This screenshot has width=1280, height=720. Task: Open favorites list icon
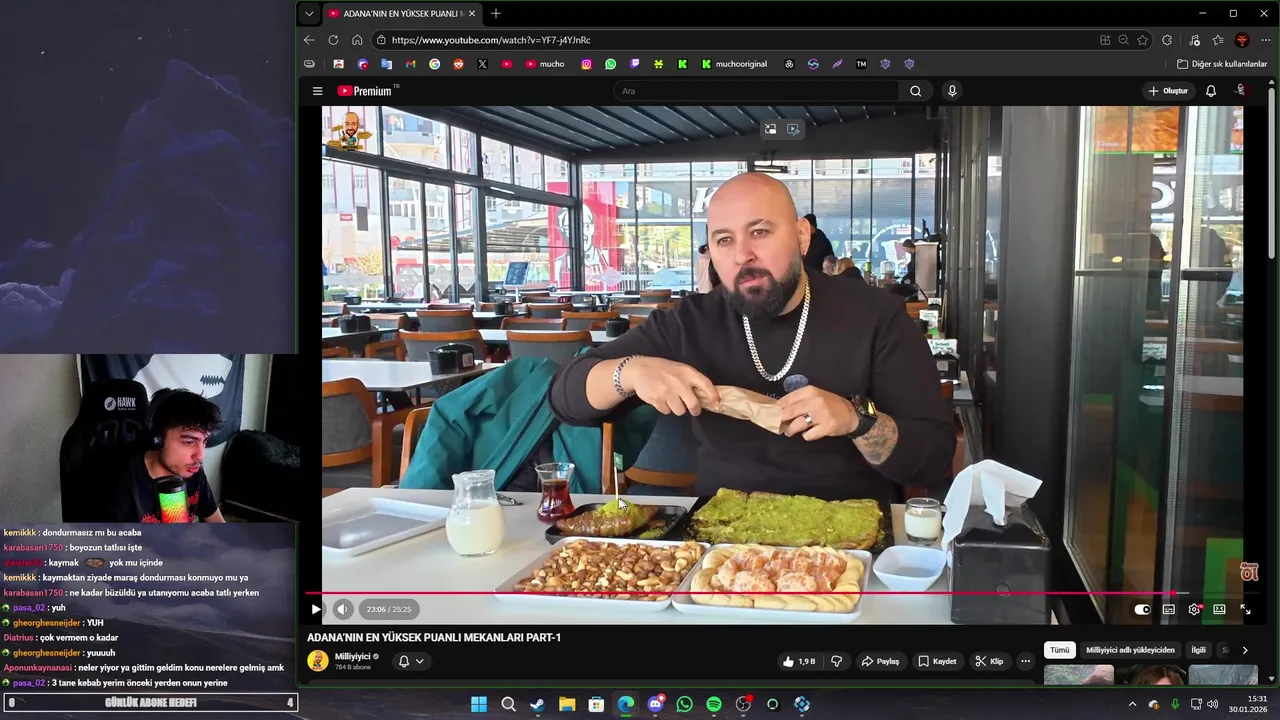click(1218, 40)
